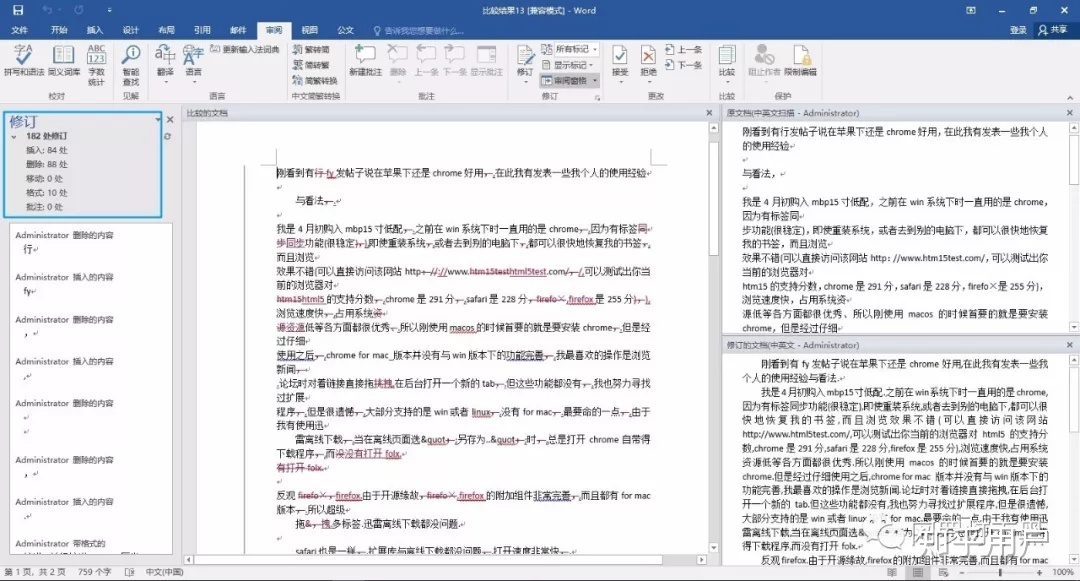Viewport: 1080px width, 581px height.
Task: Switch to the 布局 layout tab
Action: pyautogui.click(x=166, y=30)
